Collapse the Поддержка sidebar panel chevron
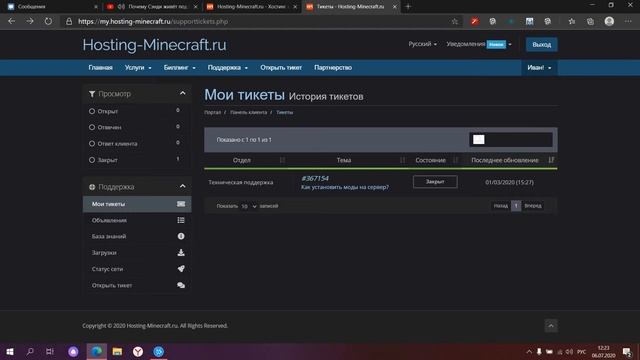Screen dimensions: 640x360 click(182, 187)
